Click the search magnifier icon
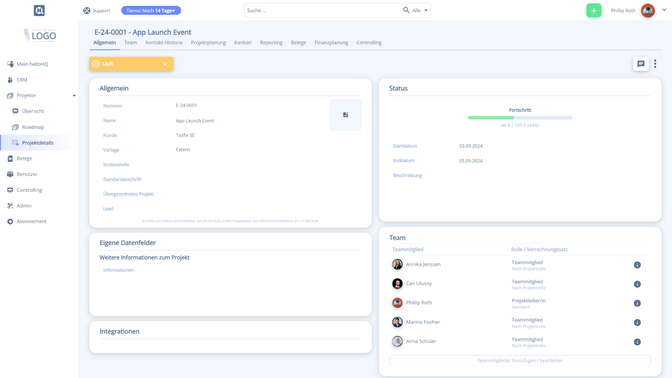Viewport: 672px width, 378px height. [x=406, y=10]
